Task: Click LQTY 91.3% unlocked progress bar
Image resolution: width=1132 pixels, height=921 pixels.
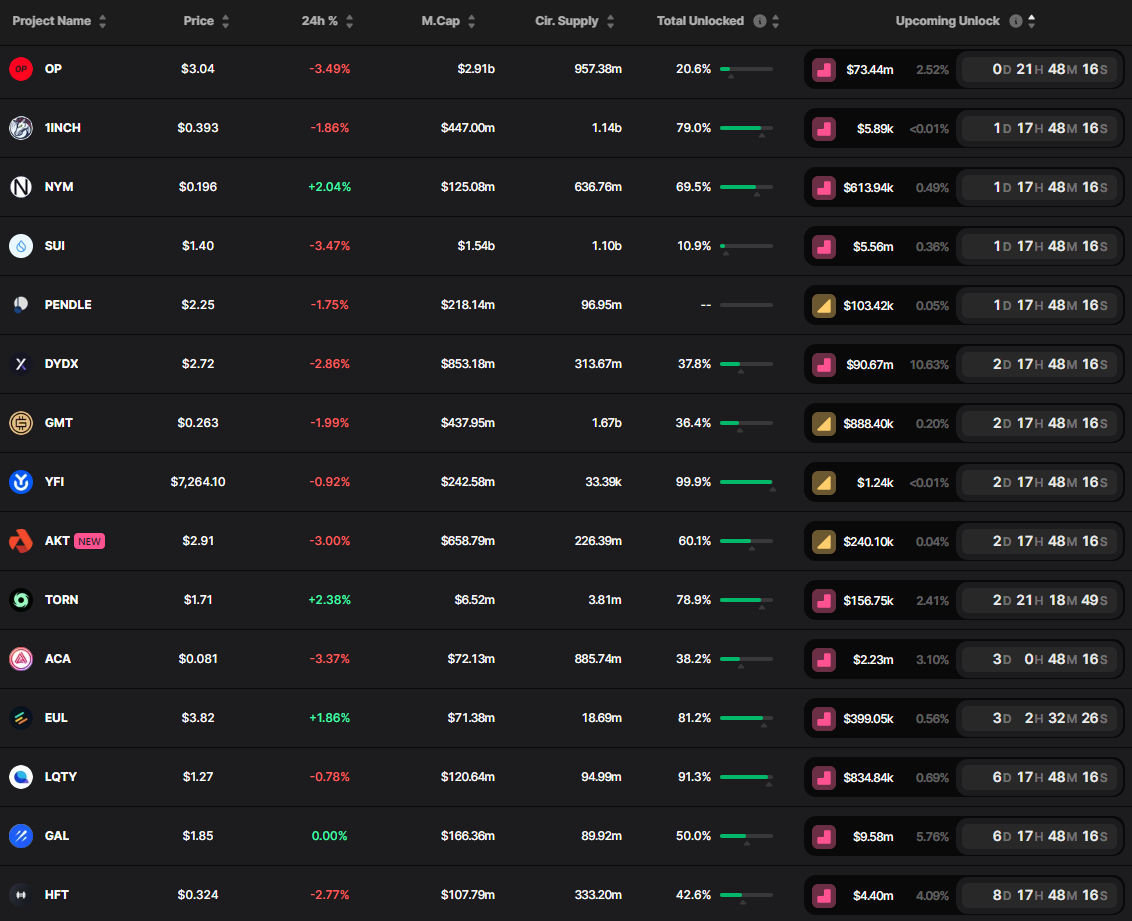Action: click(746, 777)
